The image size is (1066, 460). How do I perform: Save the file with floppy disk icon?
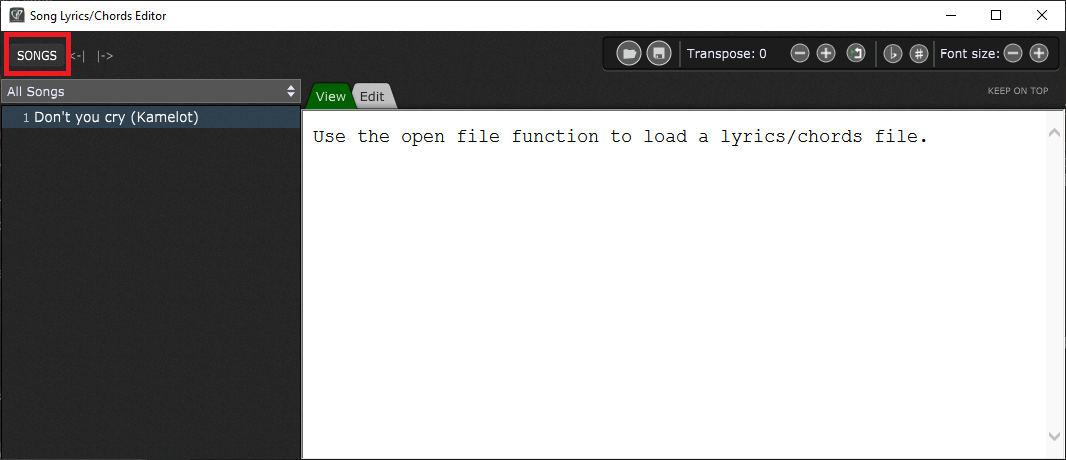pos(659,53)
